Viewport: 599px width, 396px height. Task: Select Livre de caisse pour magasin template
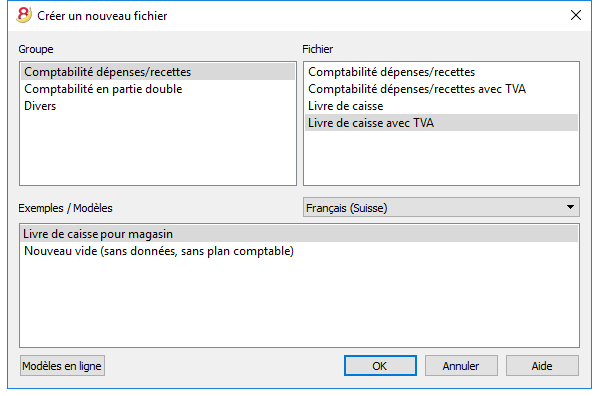pos(300,234)
